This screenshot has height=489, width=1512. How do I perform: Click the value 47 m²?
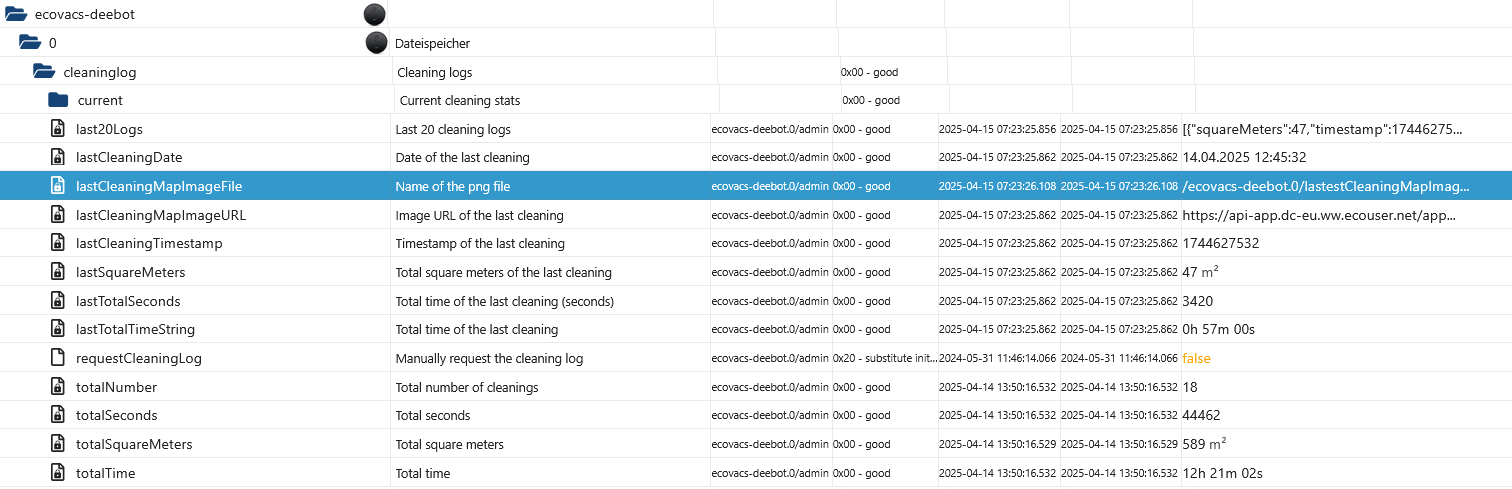(x=1200, y=272)
